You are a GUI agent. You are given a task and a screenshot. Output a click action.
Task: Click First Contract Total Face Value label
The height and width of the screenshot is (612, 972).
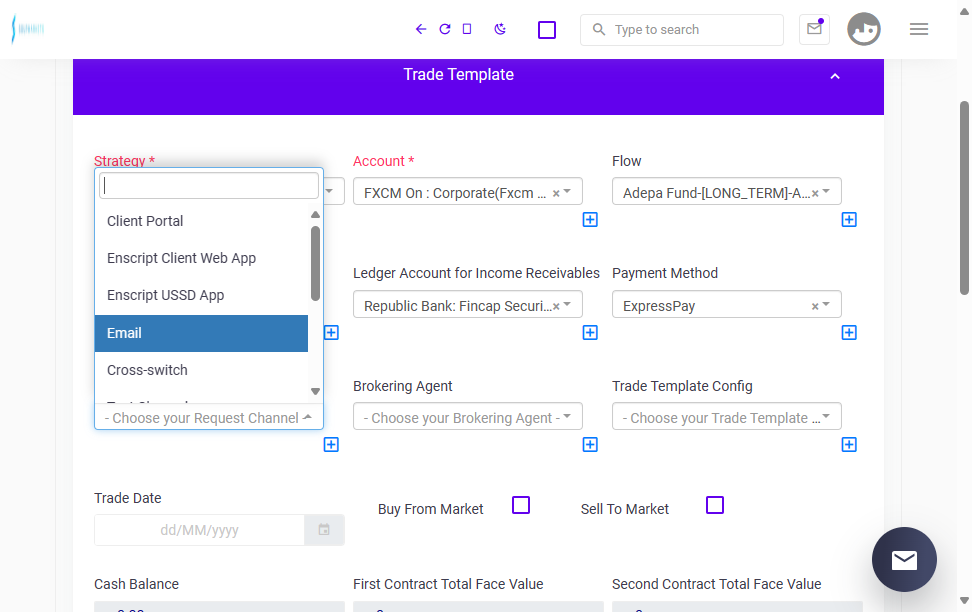448,584
